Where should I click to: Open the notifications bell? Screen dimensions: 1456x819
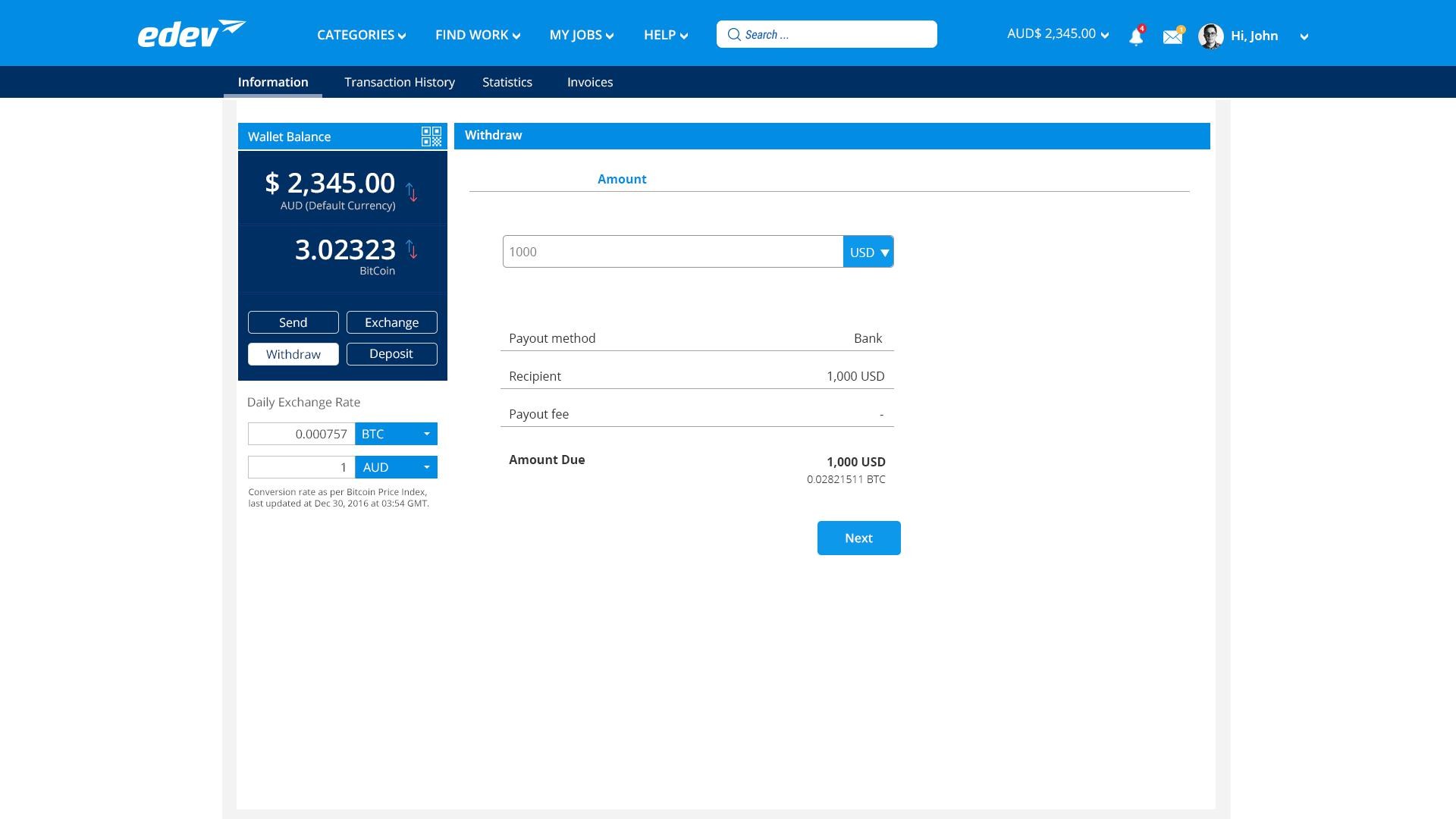pyautogui.click(x=1135, y=36)
